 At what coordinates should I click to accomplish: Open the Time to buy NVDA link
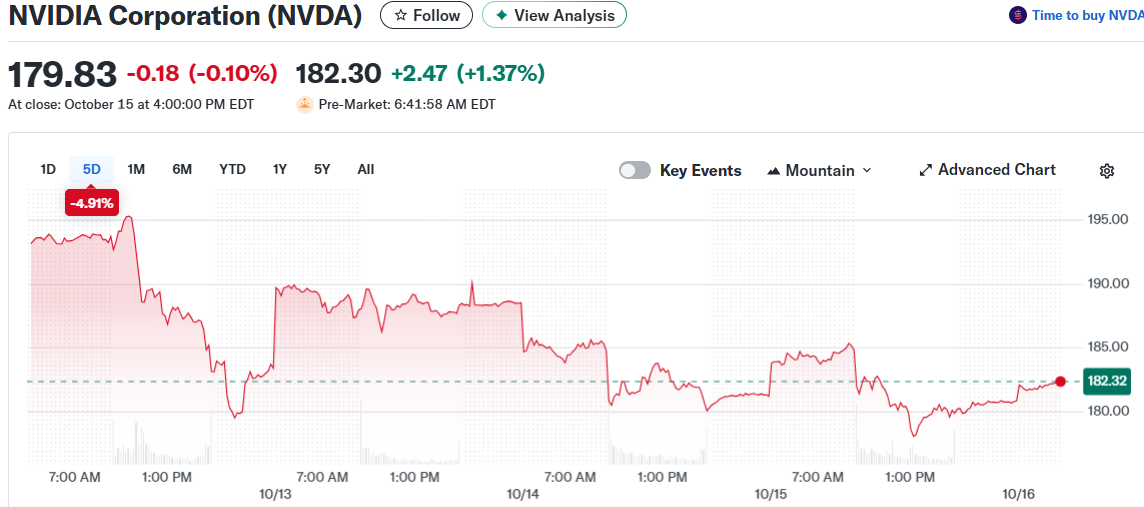point(1087,15)
